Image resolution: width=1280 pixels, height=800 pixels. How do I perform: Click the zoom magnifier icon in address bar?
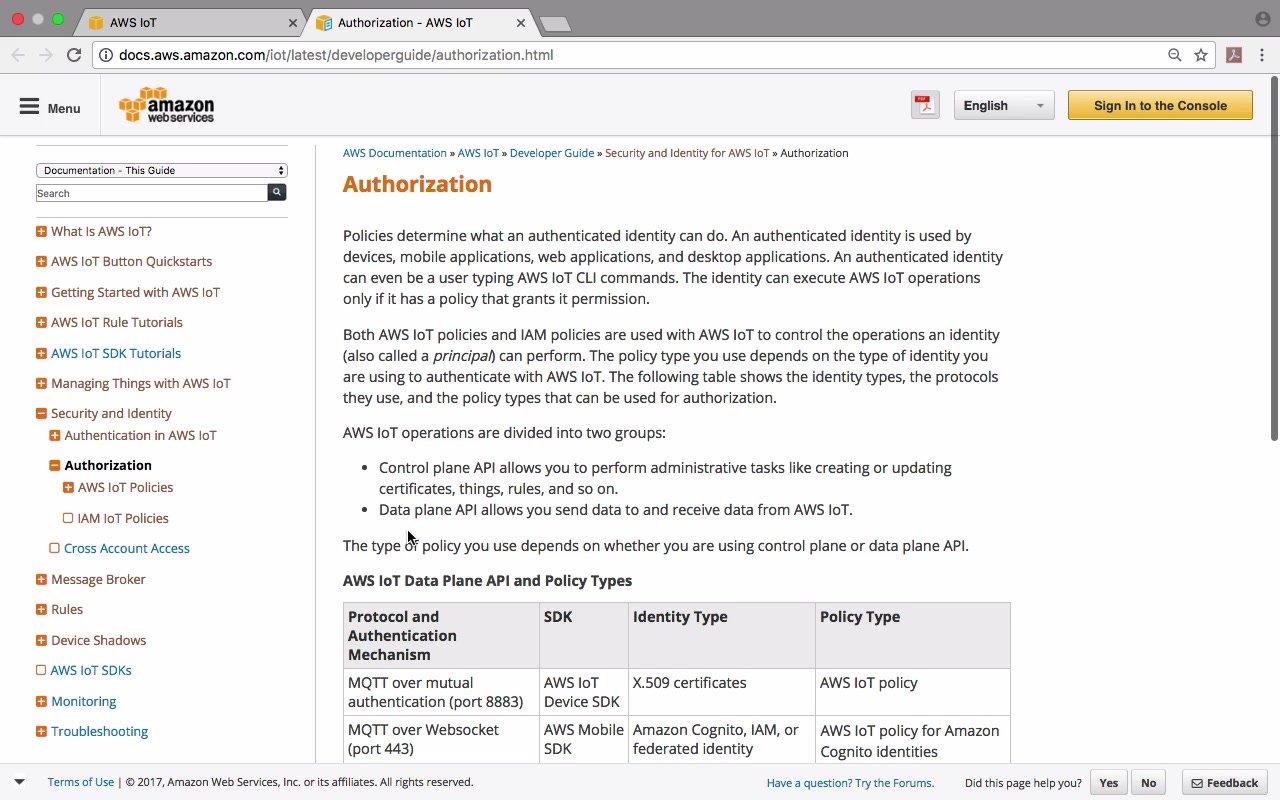pyautogui.click(x=1175, y=55)
